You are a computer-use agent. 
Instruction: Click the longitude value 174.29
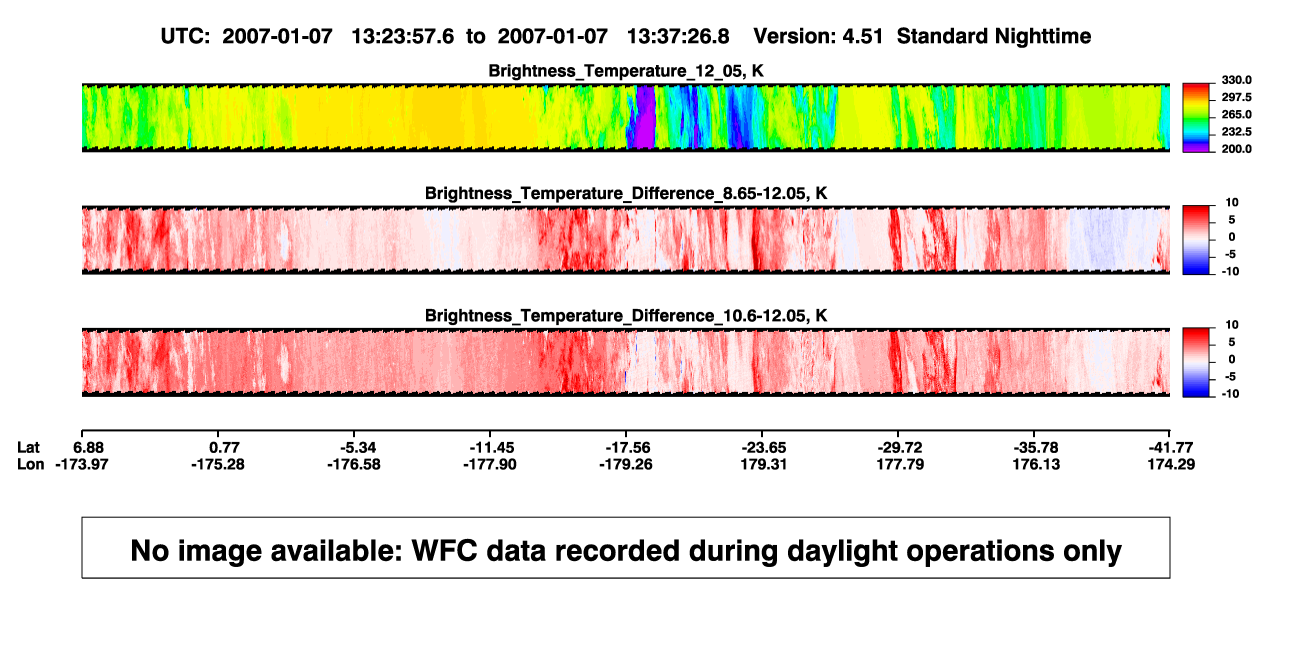coord(1171,464)
